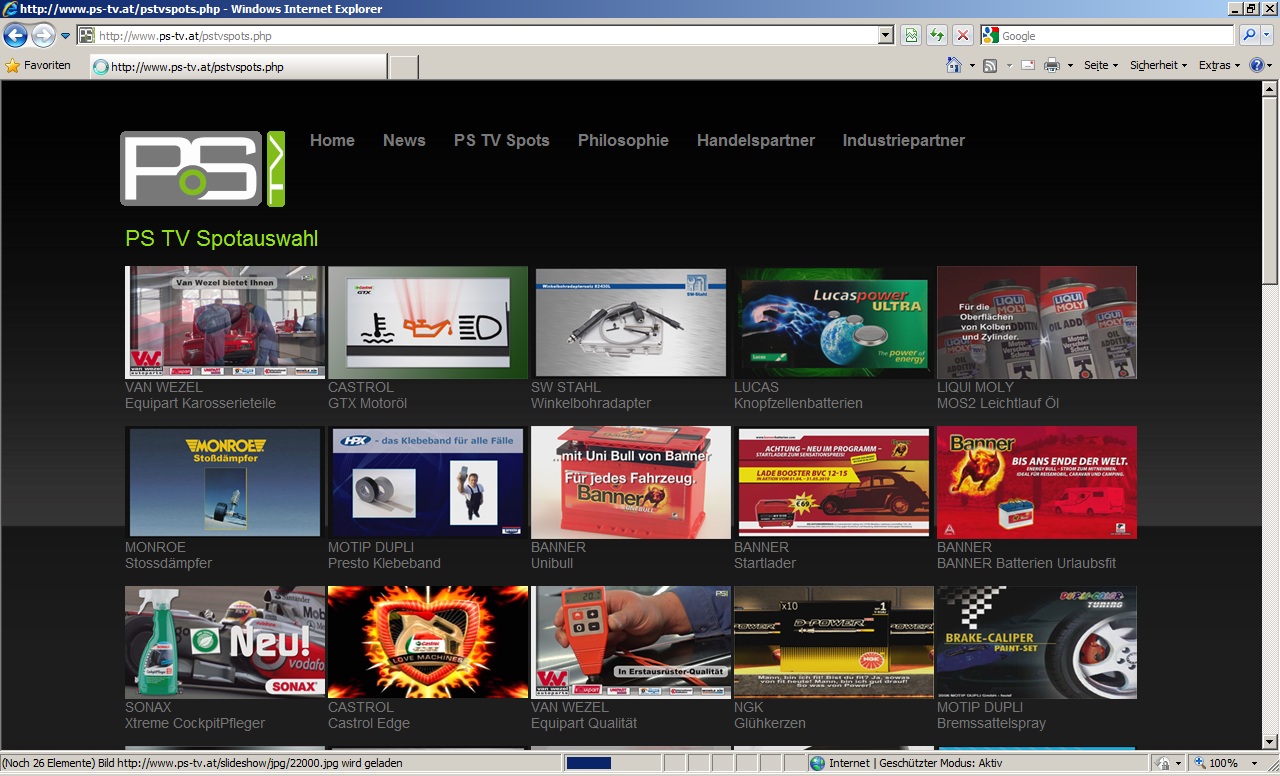The height and width of the screenshot is (776, 1280).
Task: Click the green Refresh arrows icon
Action: pos(936,36)
